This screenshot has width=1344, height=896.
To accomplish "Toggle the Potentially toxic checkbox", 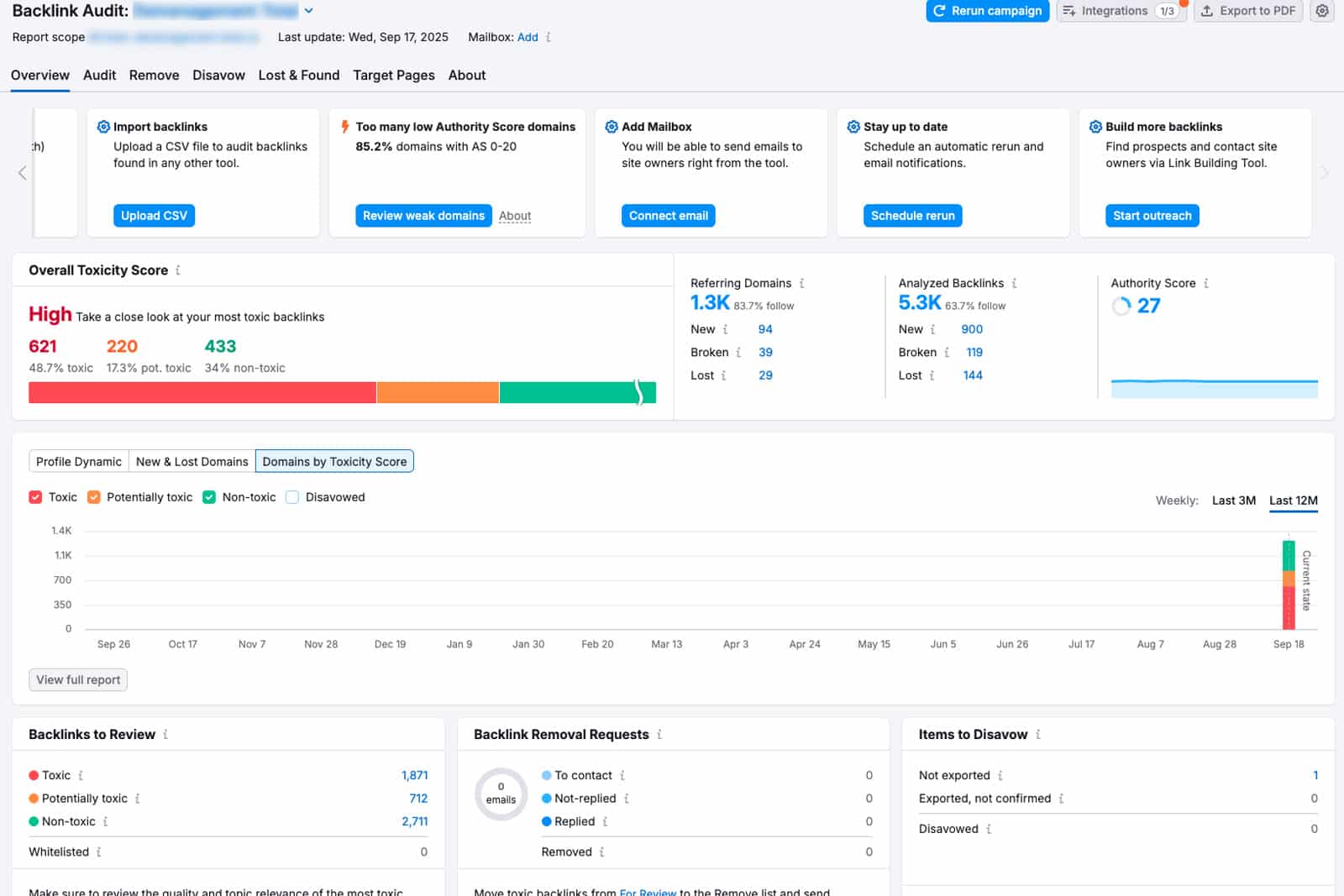I will coord(94,497).
